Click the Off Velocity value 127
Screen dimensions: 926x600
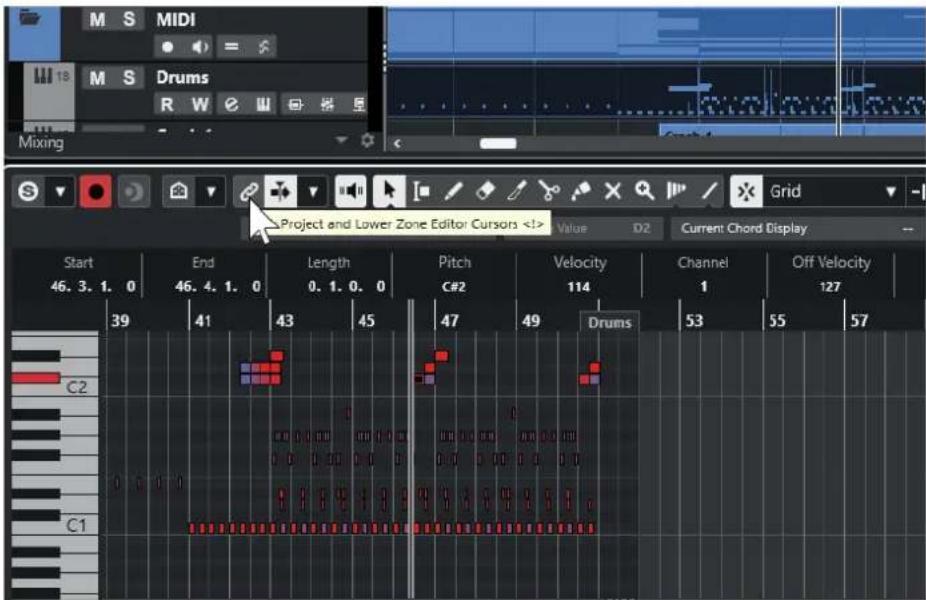click(x=830, y=286)
